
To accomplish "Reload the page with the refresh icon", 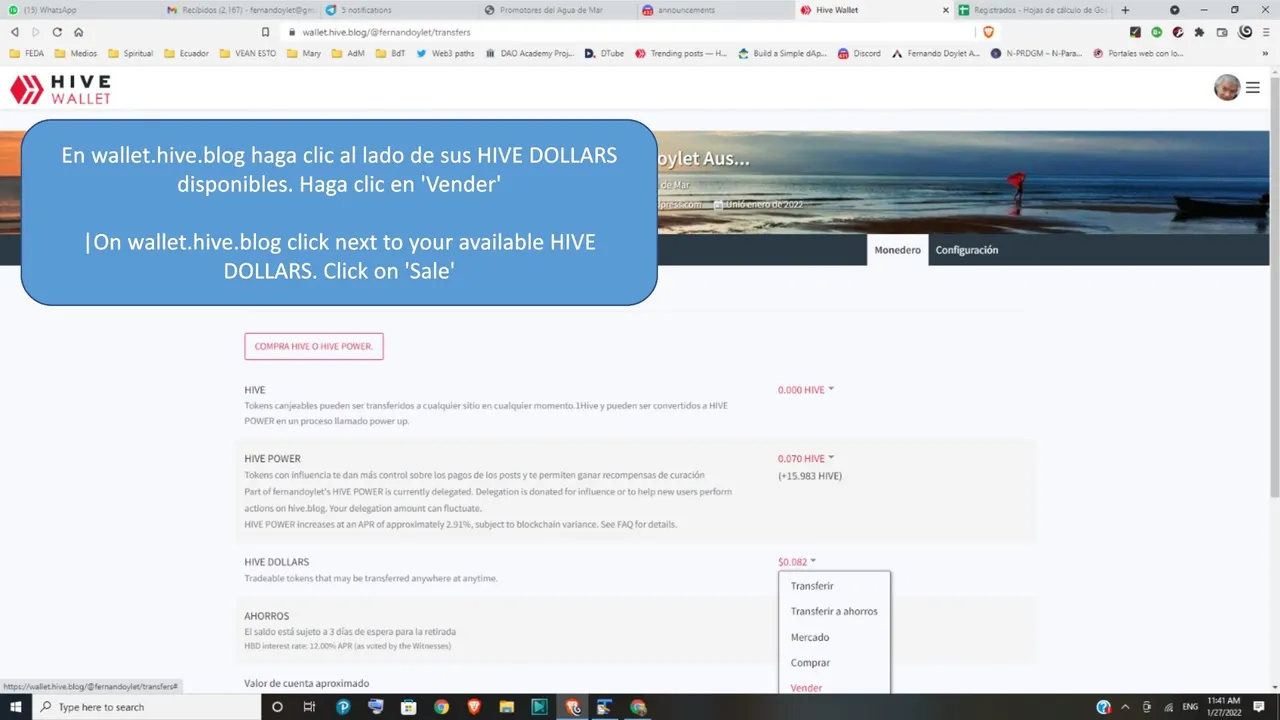I will [57, 32].
